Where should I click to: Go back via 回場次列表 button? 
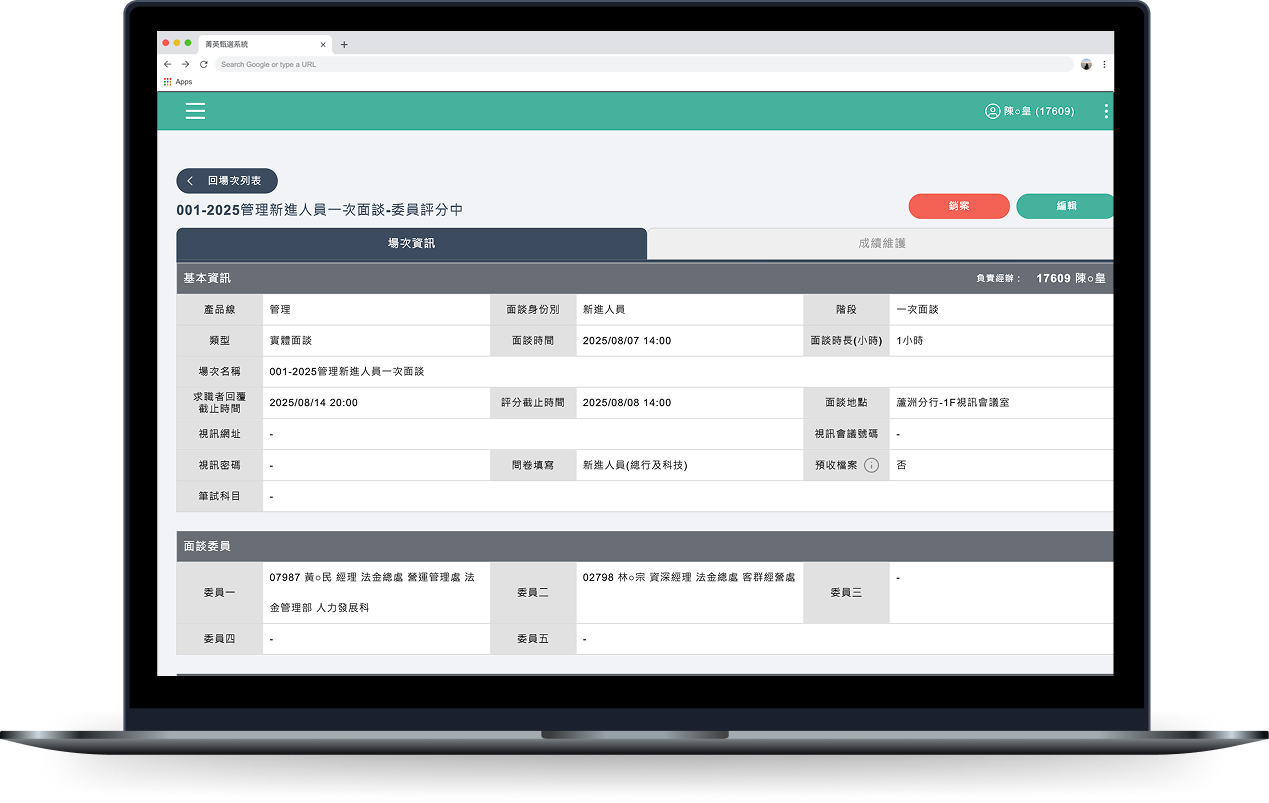[x=227, y=181]
